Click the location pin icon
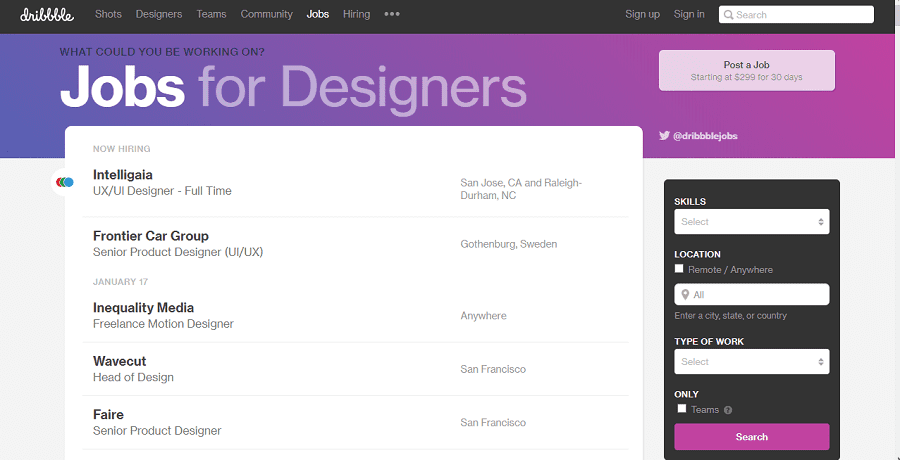The height and width of the screenshot is (460, 900). [685, 295]
